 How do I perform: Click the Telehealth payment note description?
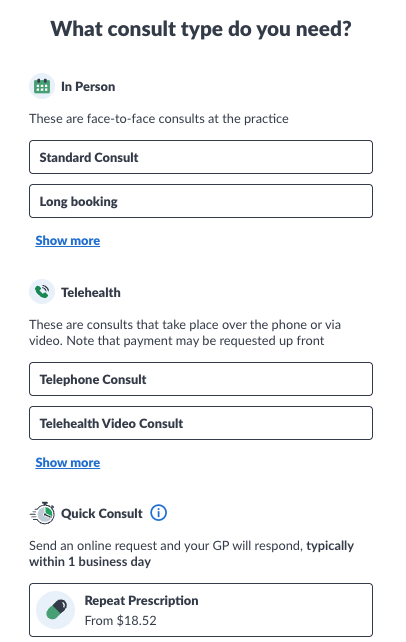pos(185,332)
